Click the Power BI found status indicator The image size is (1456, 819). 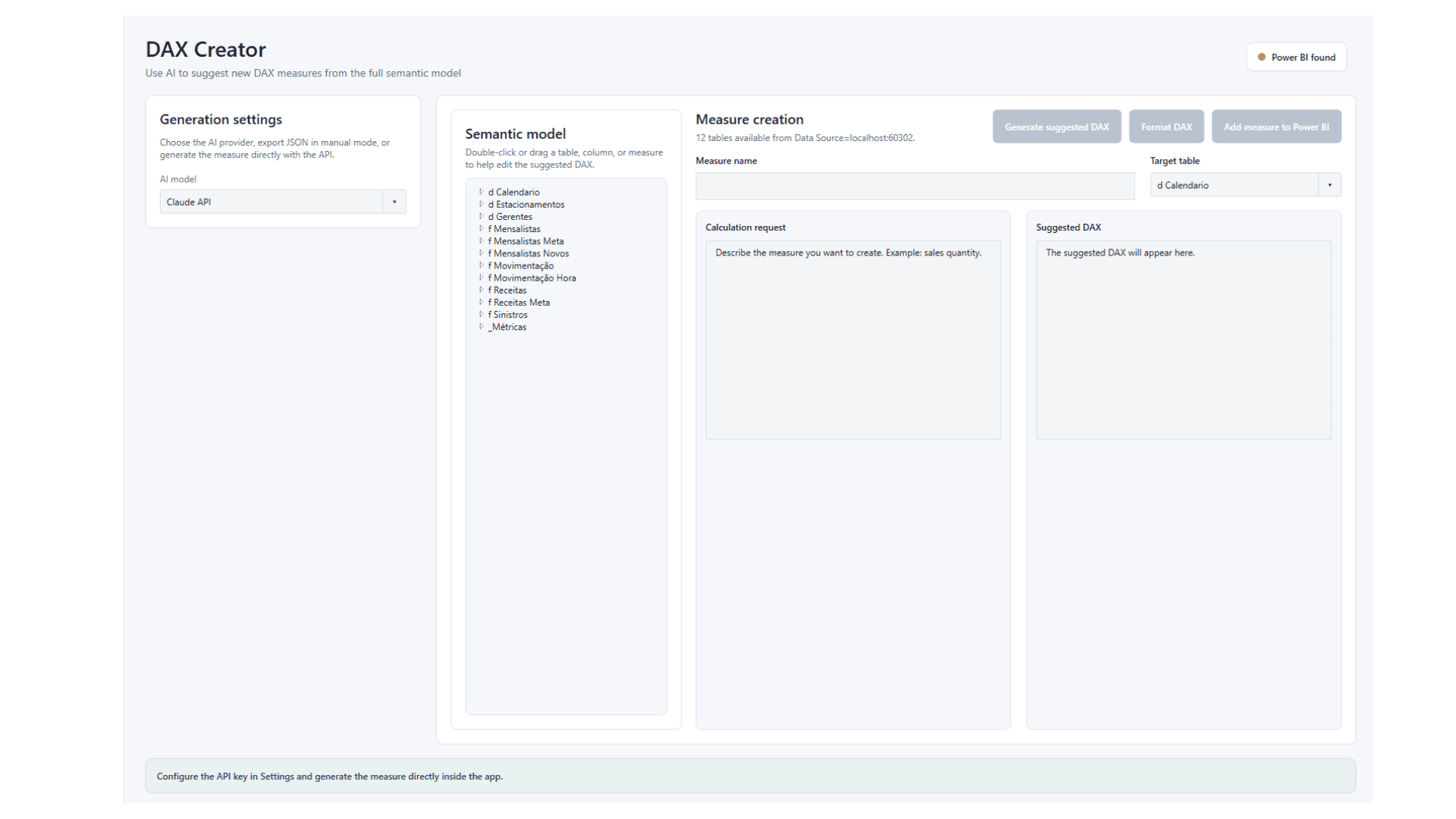1296,57
